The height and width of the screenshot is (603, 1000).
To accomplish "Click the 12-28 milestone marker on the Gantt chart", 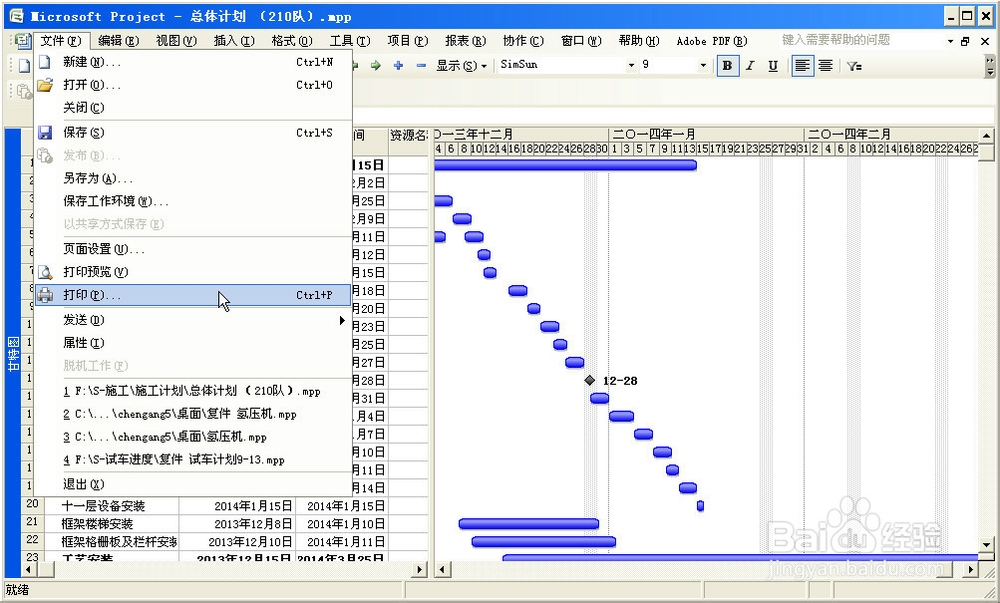I will point(590,381).
